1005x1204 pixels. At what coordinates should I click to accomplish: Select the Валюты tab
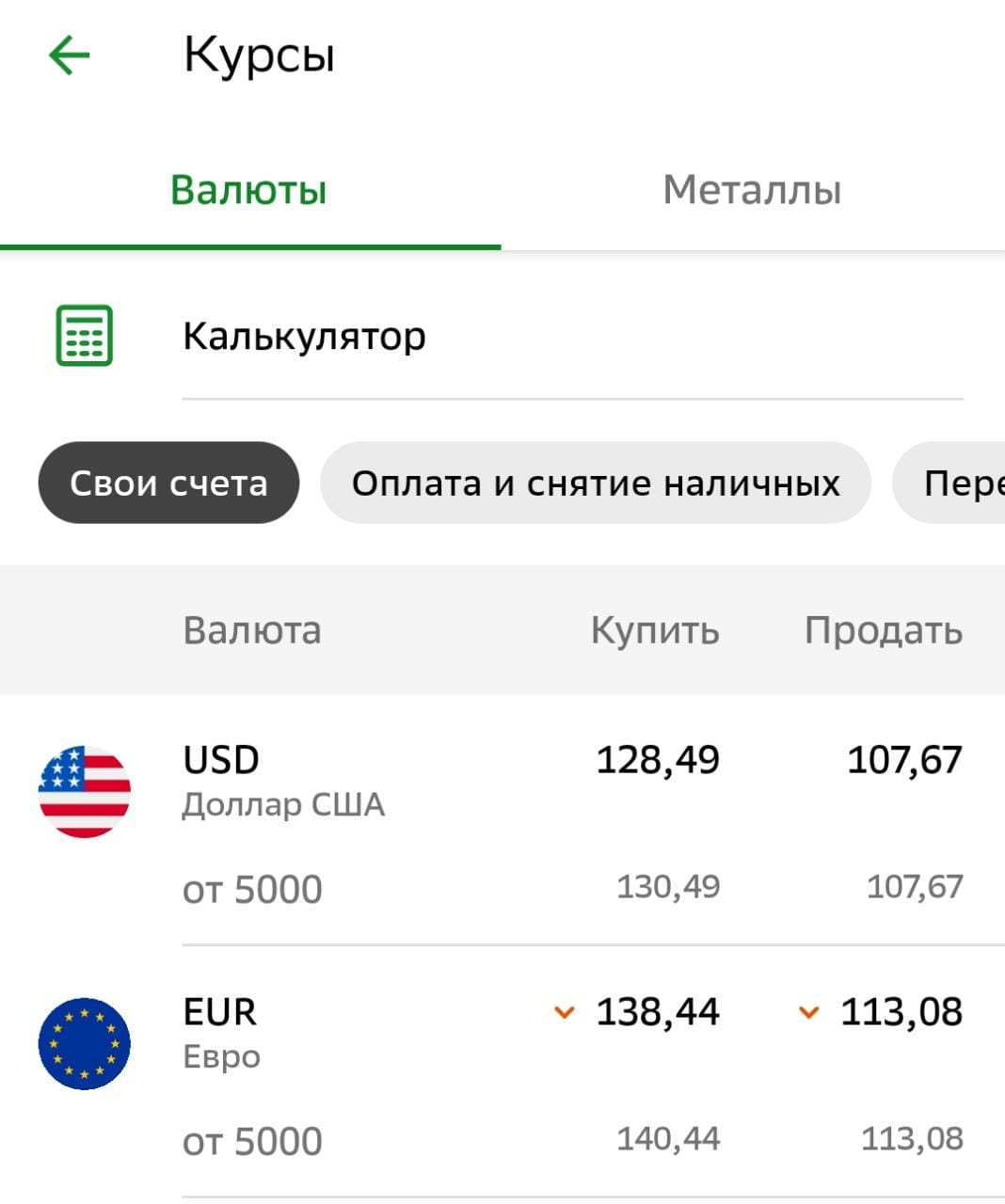pyautogui.click(x=249, y=190)
